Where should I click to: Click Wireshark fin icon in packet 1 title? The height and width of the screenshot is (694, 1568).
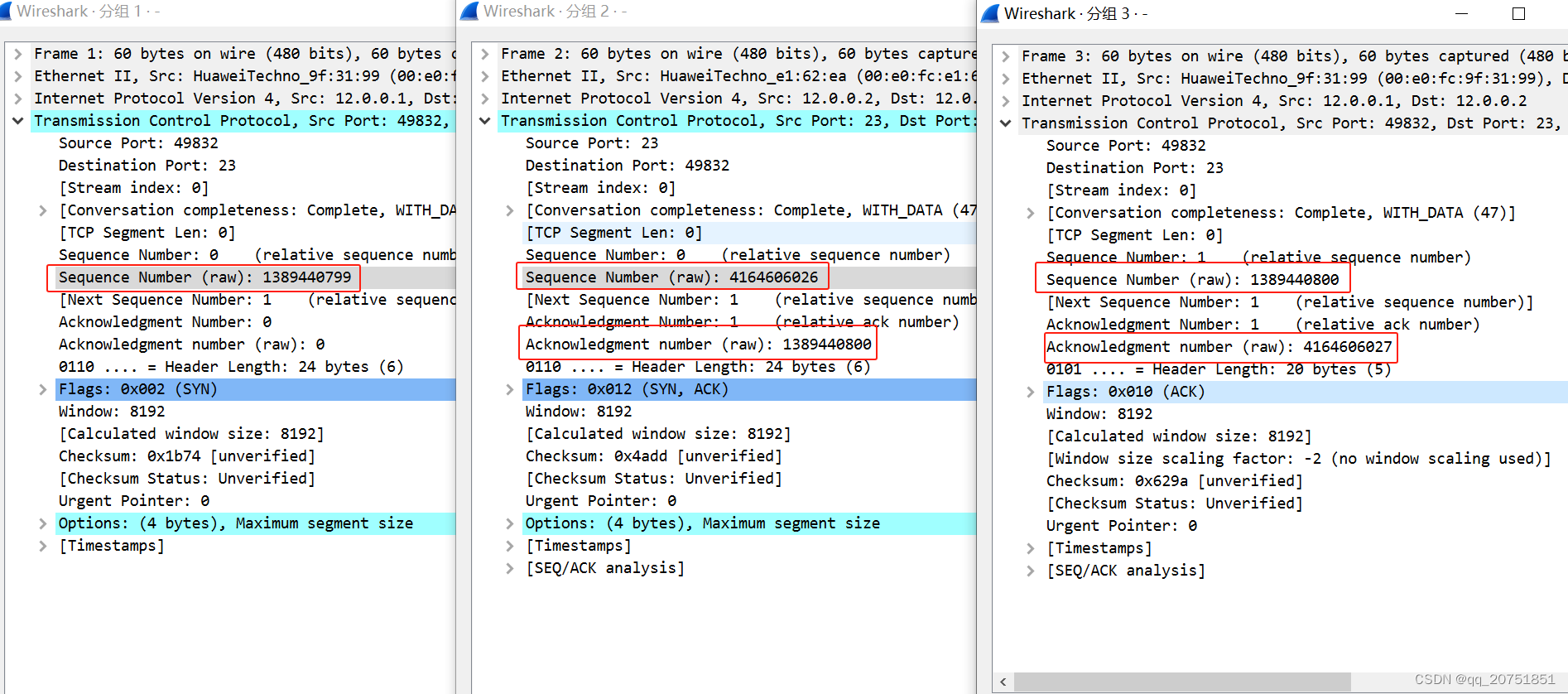coord(6,11)
